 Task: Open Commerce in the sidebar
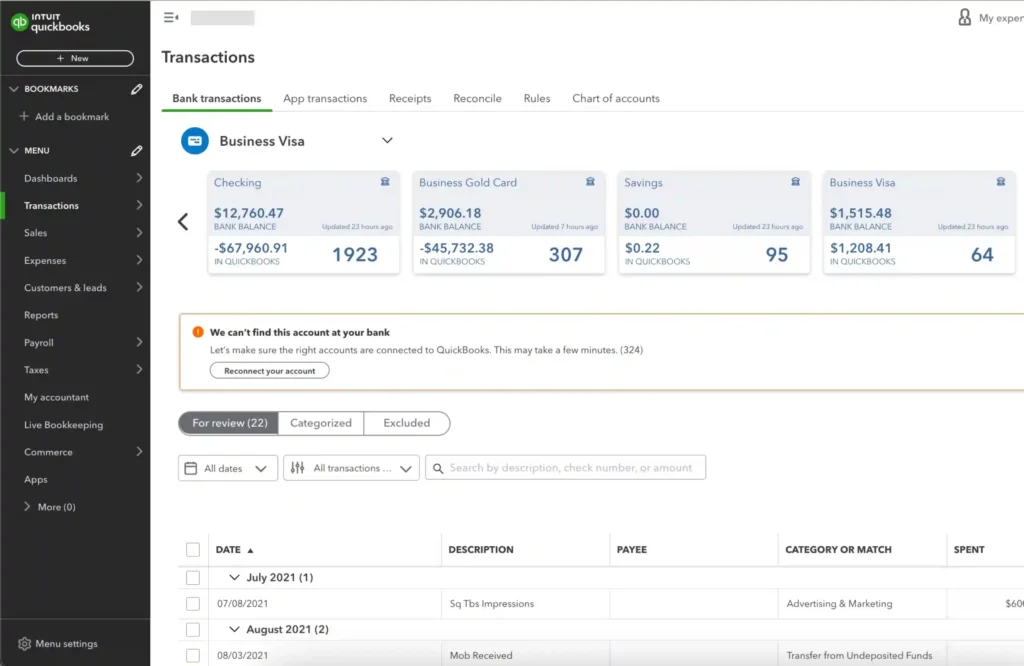48,452
